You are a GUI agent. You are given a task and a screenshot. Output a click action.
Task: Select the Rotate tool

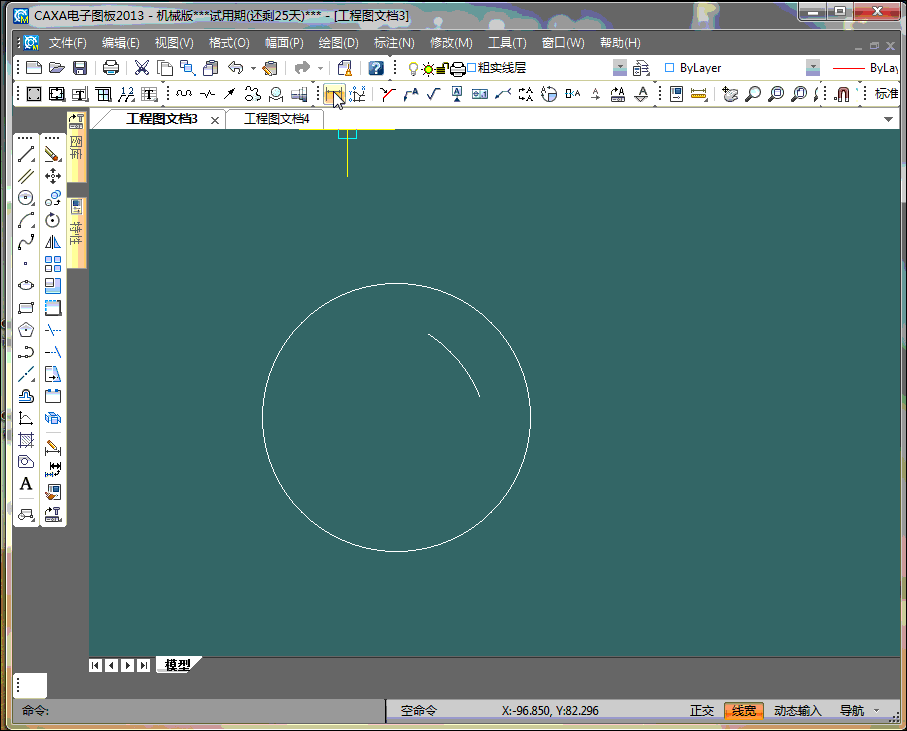[53, 220]
